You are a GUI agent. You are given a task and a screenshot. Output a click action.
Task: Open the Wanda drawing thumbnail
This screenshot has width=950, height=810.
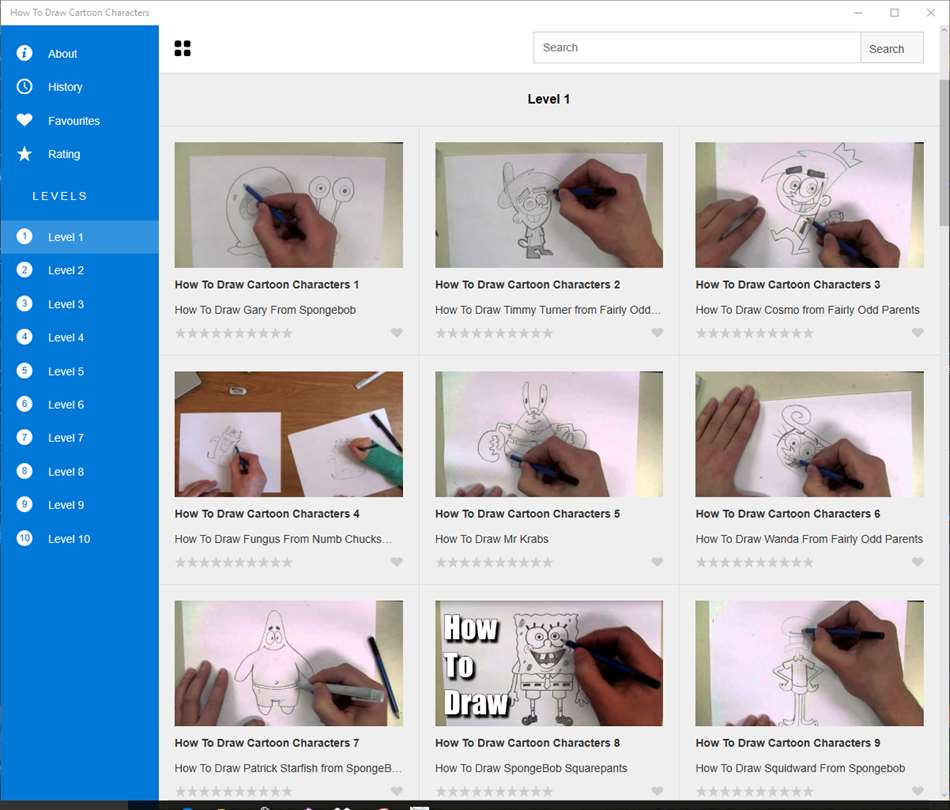click(809, 434)
